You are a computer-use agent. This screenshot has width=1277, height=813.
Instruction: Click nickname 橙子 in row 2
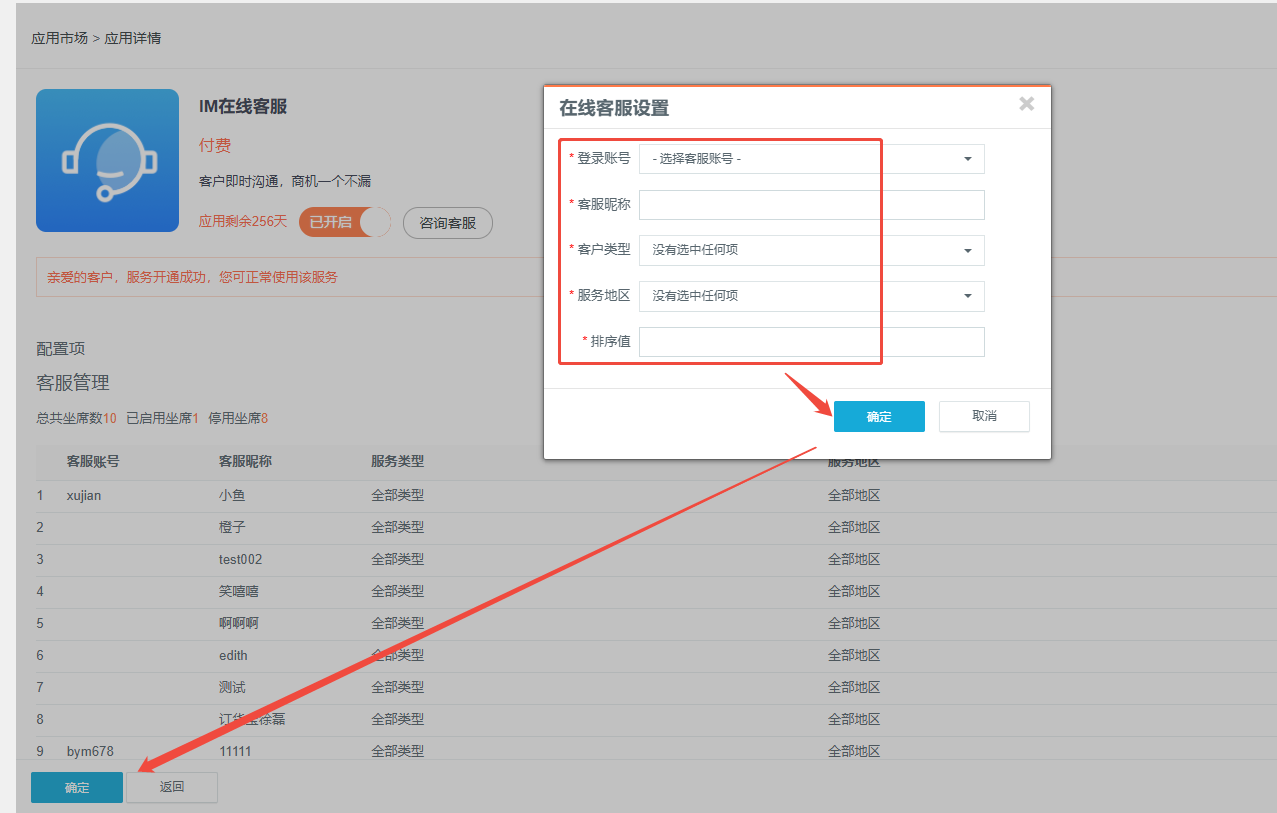pyautogui.click(x=232, y=527)
